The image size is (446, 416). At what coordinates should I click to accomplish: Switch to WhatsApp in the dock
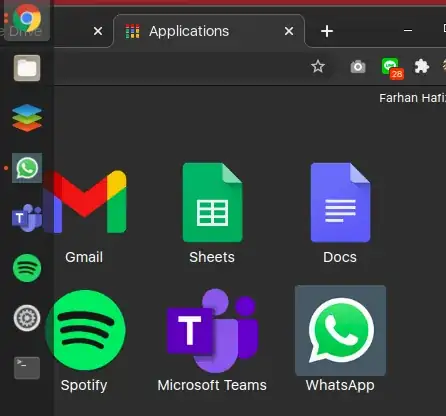[27, 168]
